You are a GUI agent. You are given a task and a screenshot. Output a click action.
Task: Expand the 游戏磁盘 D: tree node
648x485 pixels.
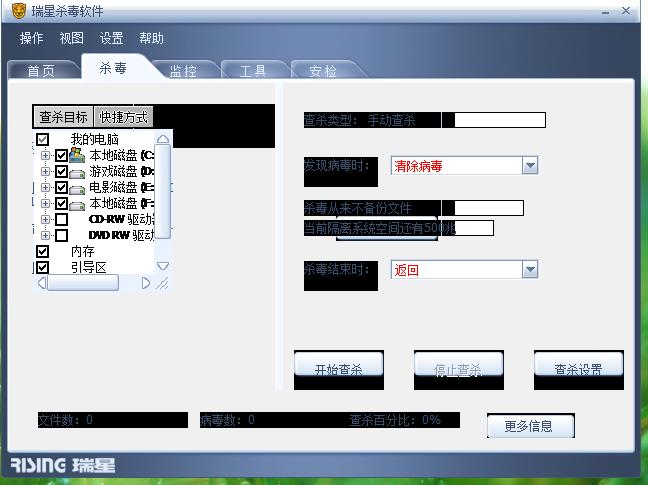tap(45, 171)
